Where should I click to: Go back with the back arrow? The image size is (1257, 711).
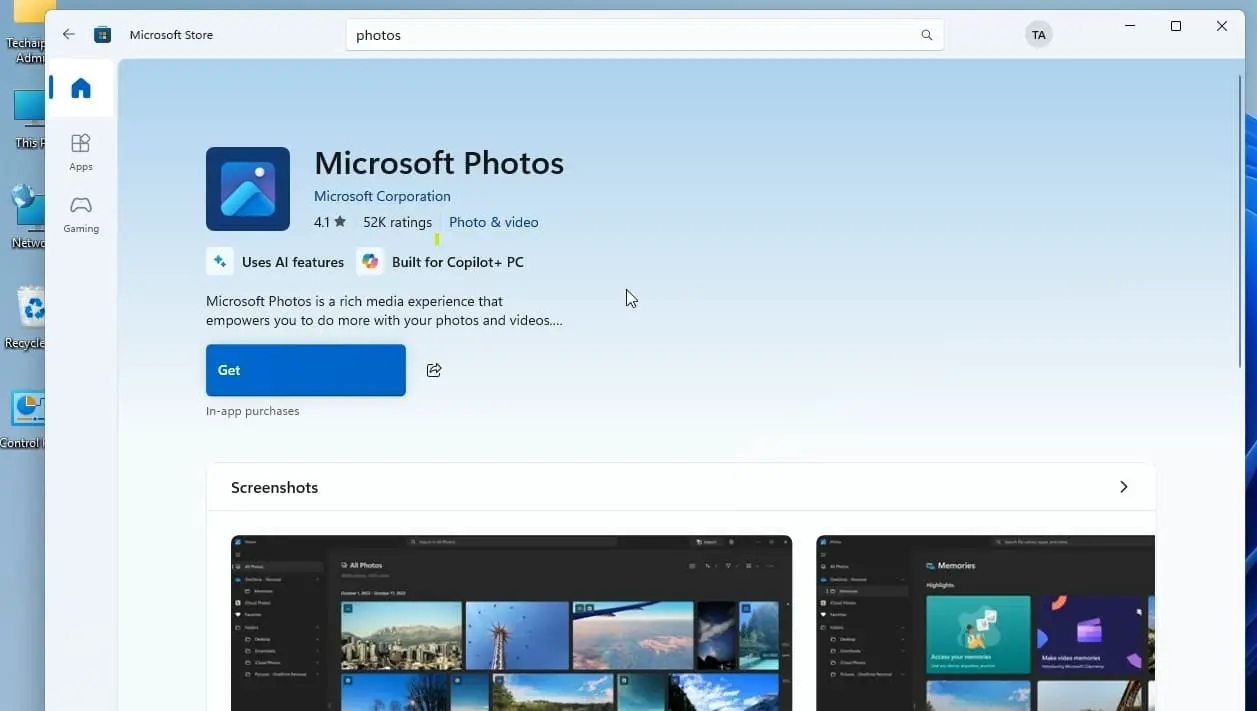68,34
